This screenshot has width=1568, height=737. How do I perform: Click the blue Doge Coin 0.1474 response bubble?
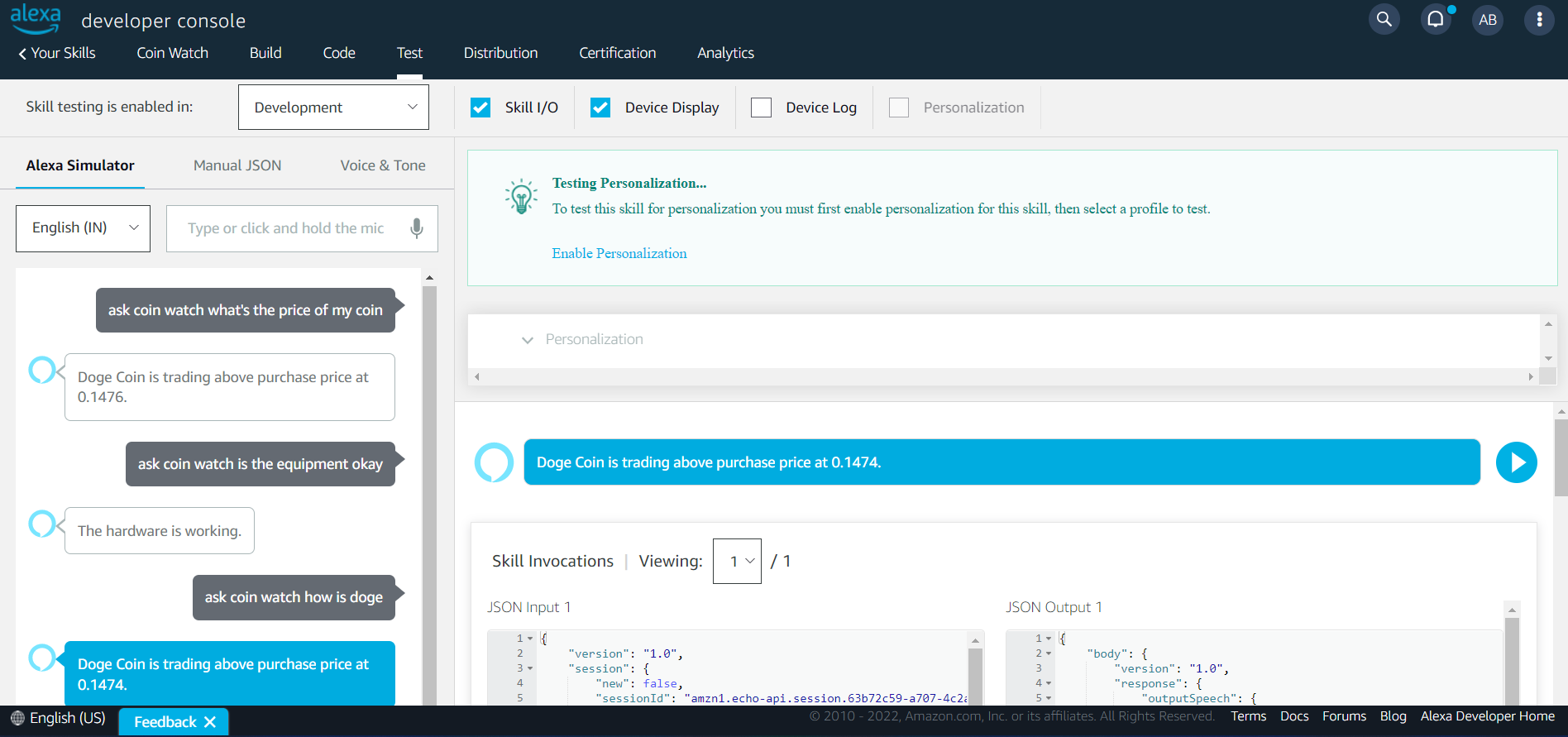point(230,673)
